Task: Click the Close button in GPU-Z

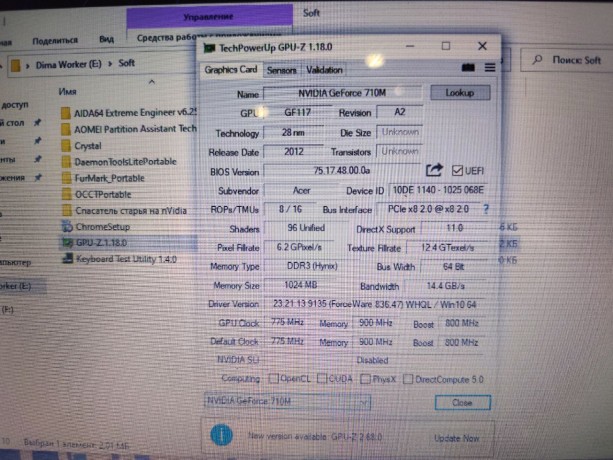Action: (462, 403)
